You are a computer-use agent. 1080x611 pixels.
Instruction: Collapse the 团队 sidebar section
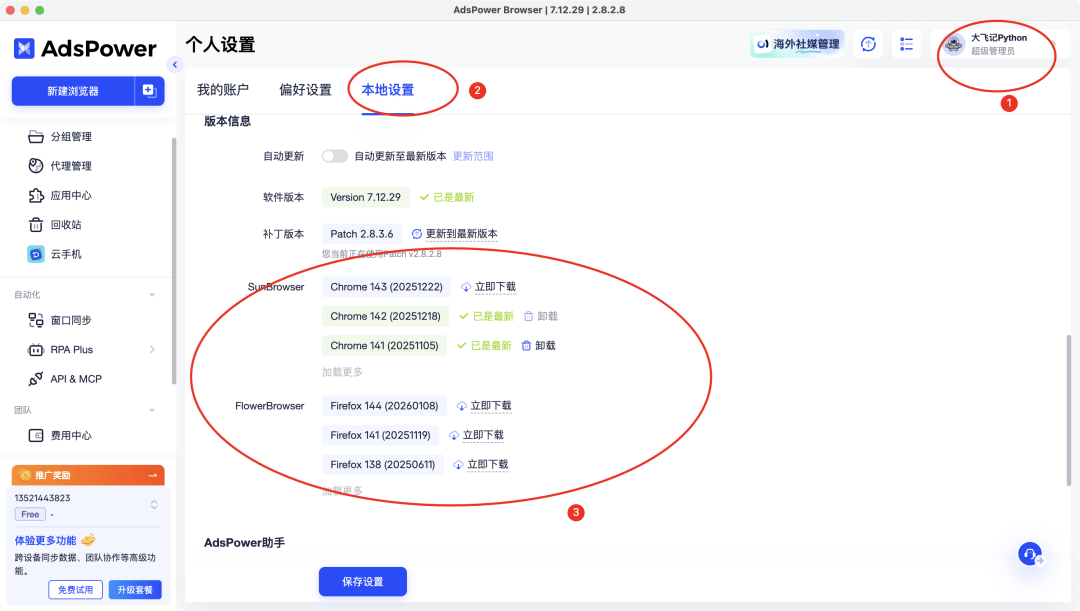(152, 410)
